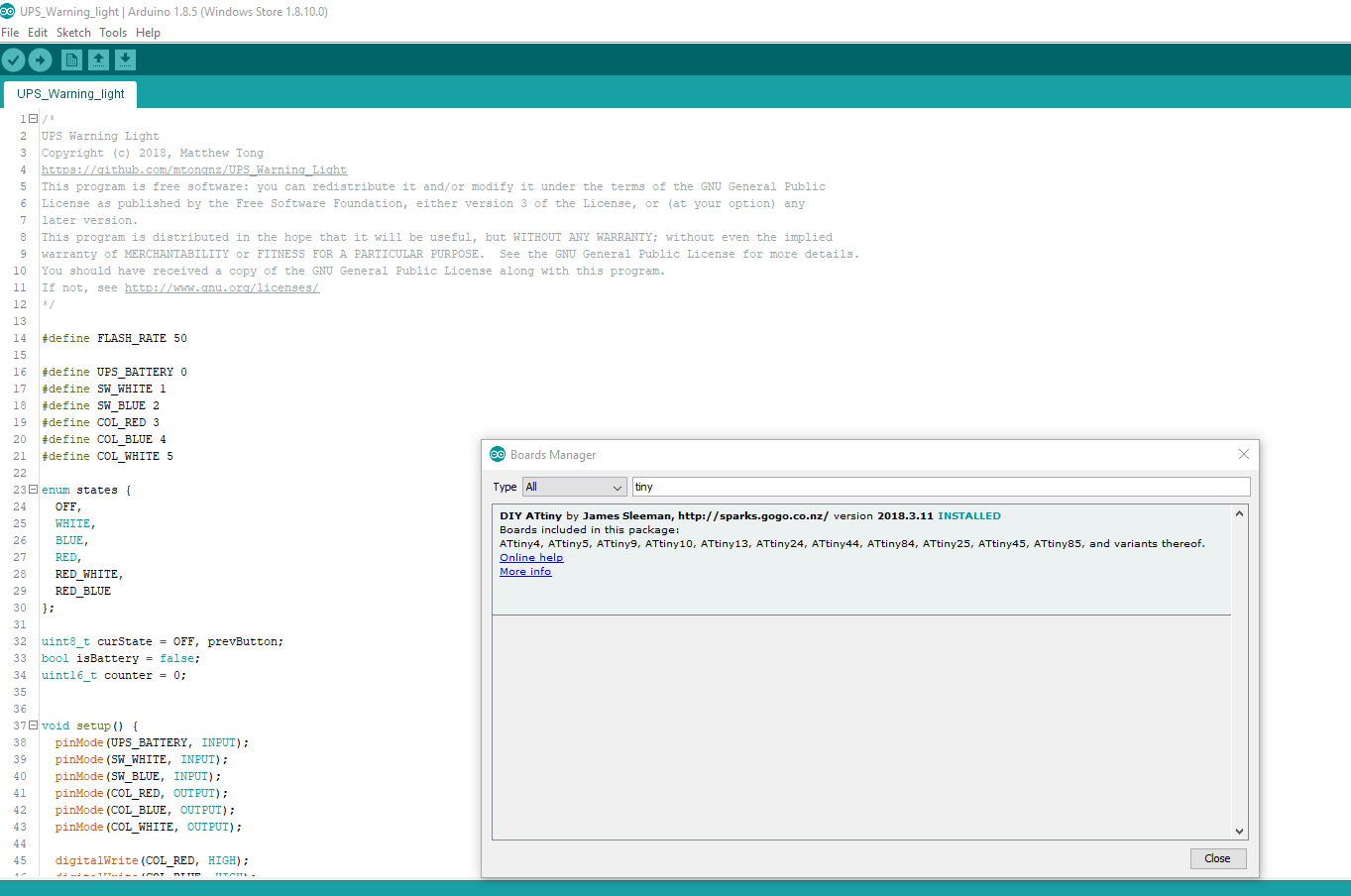Click 'digitalWrite(COL_RED, HIGH);' line
The width and height of the screenshot is (1351, 896).
tap(152, 860)
